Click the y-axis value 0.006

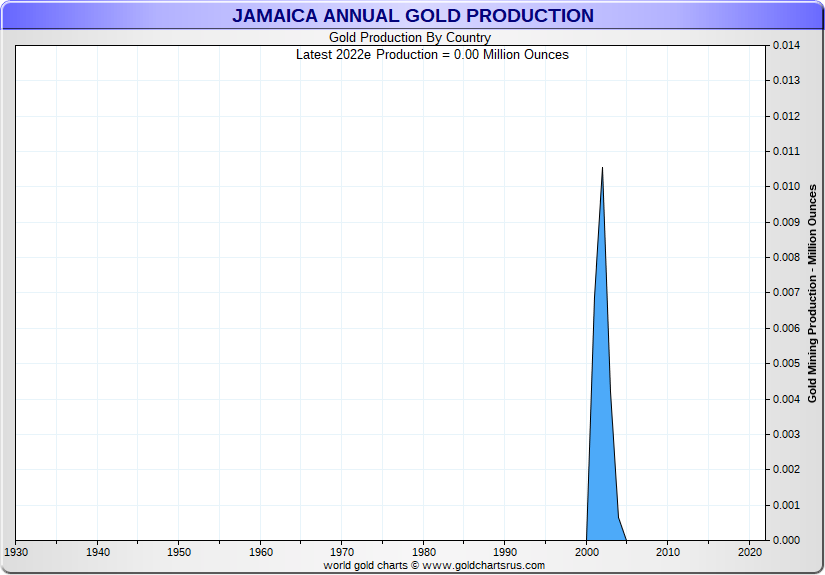tap(786, 328)
